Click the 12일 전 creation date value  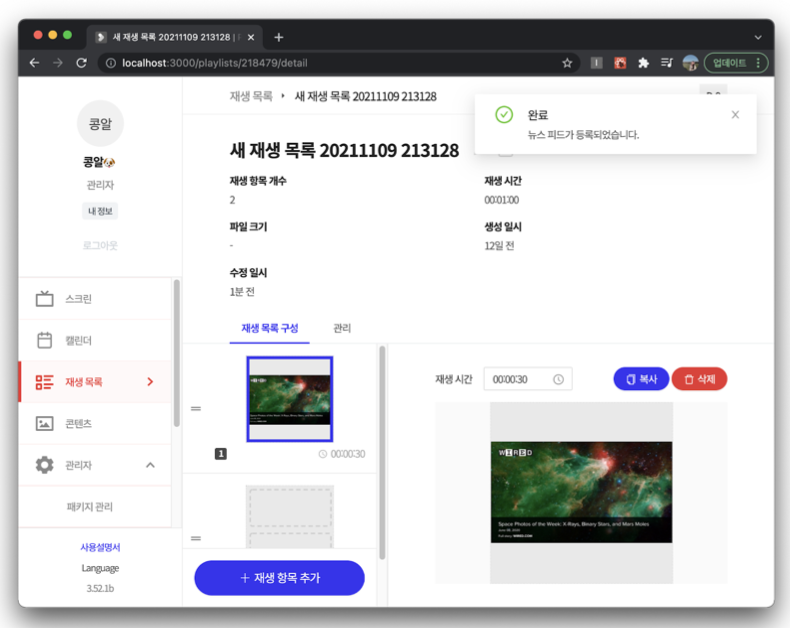[499, 246]
